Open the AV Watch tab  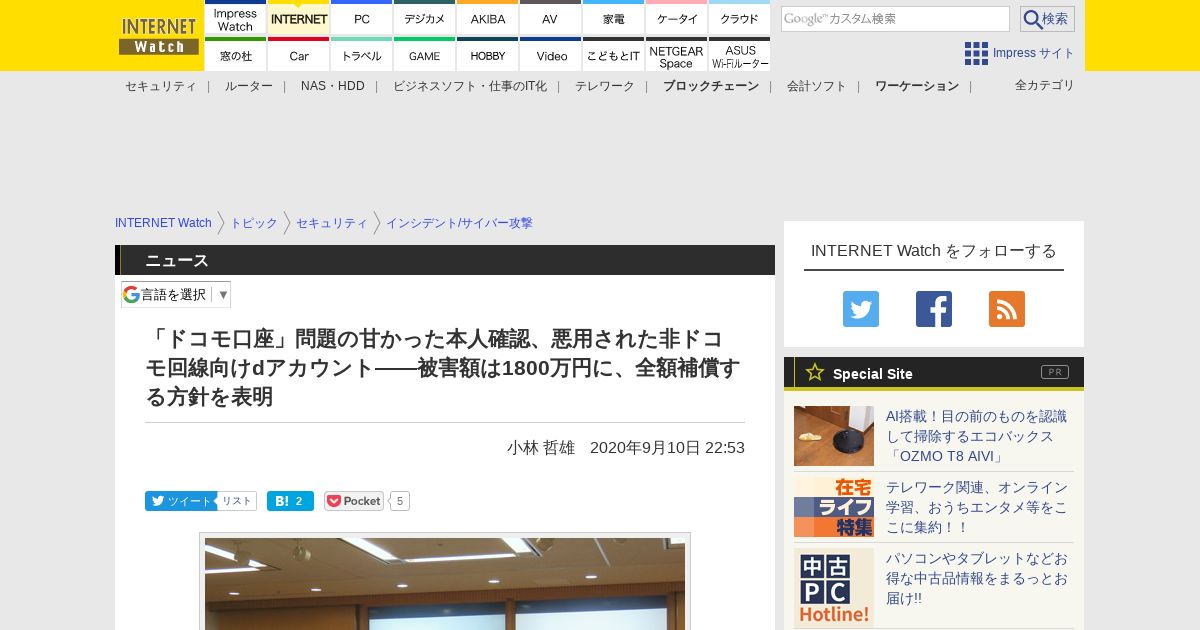tap(551, 18)
